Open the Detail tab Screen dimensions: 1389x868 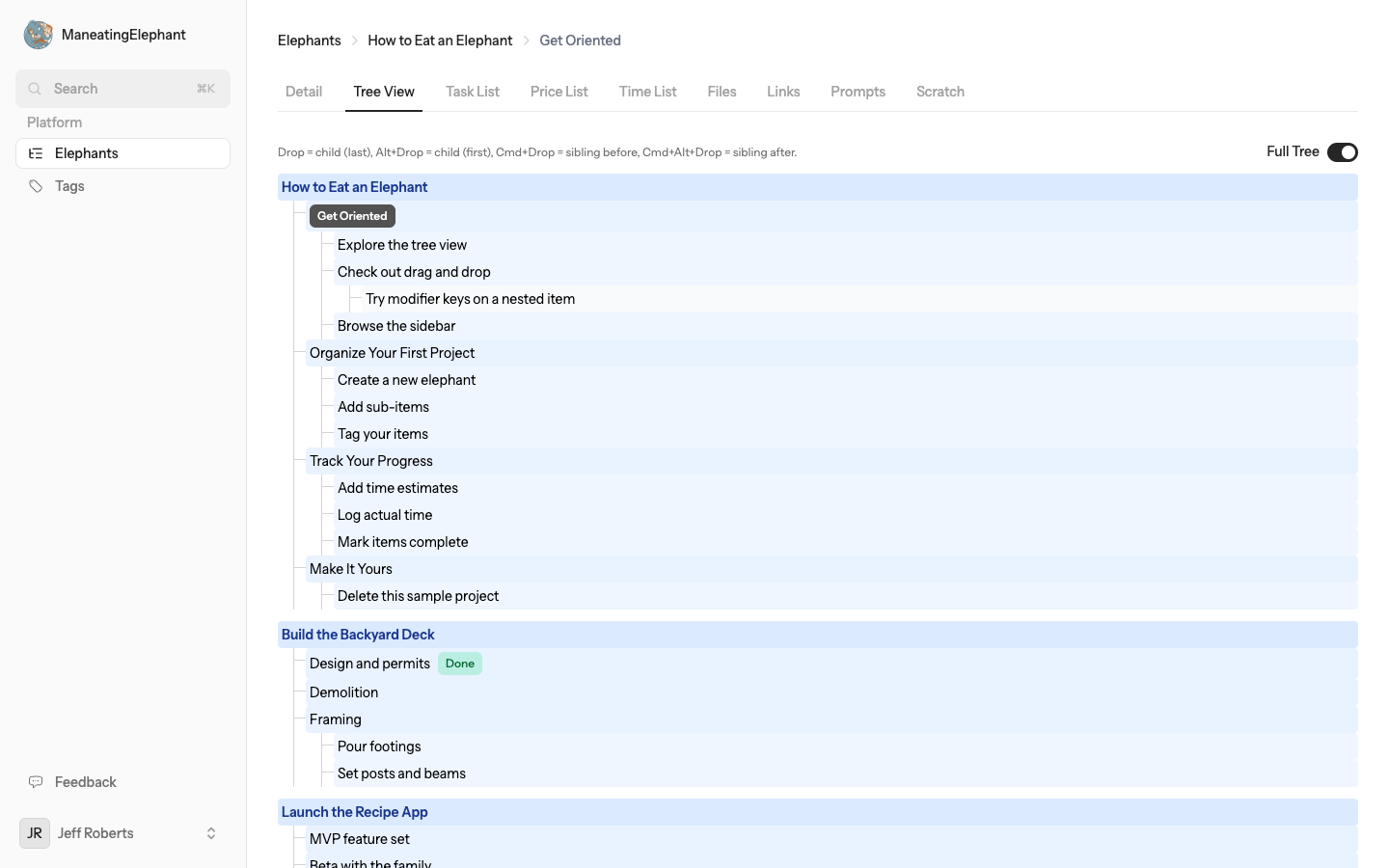tap(304, 92)
